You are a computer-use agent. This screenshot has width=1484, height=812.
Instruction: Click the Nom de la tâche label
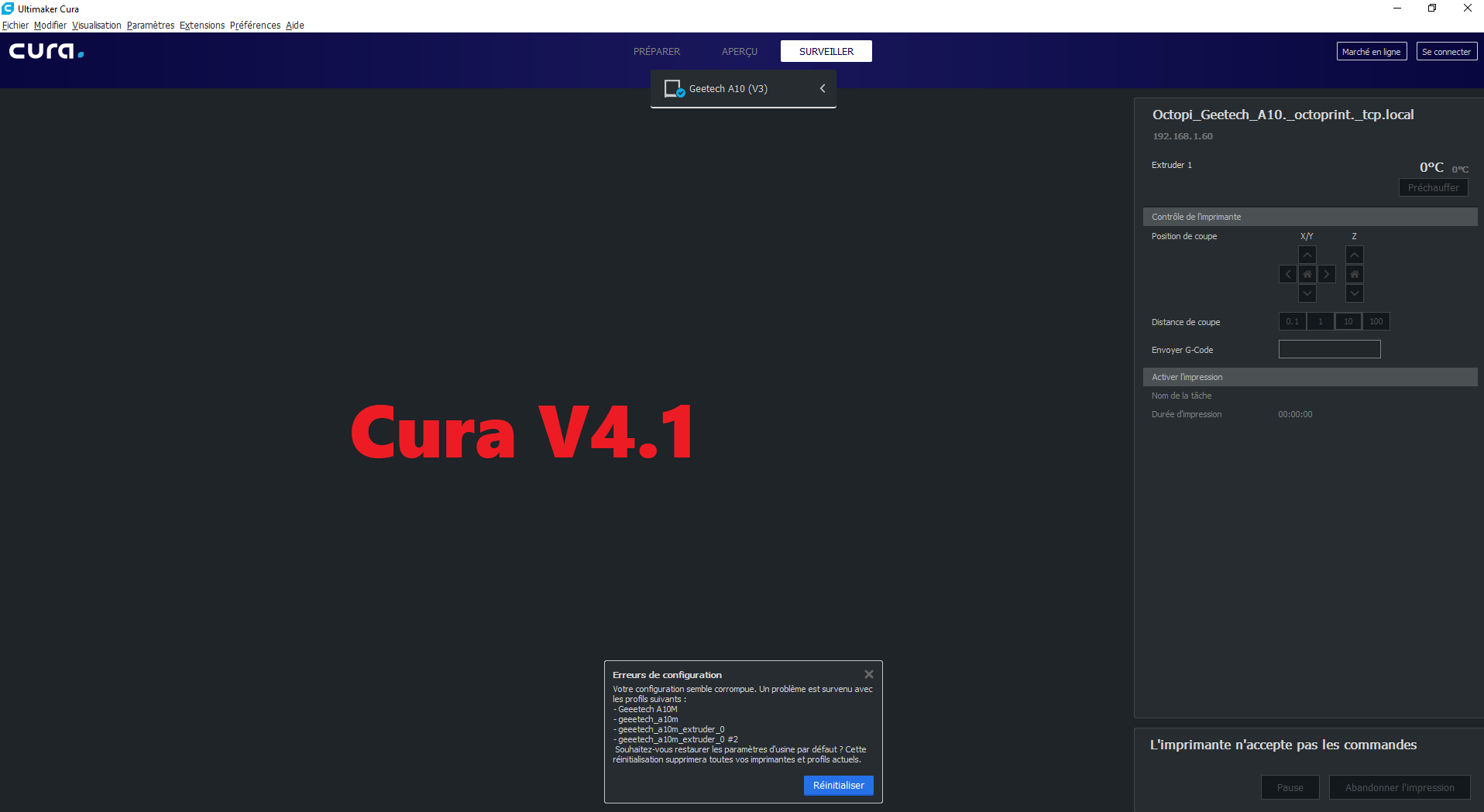pos(1182,396)
